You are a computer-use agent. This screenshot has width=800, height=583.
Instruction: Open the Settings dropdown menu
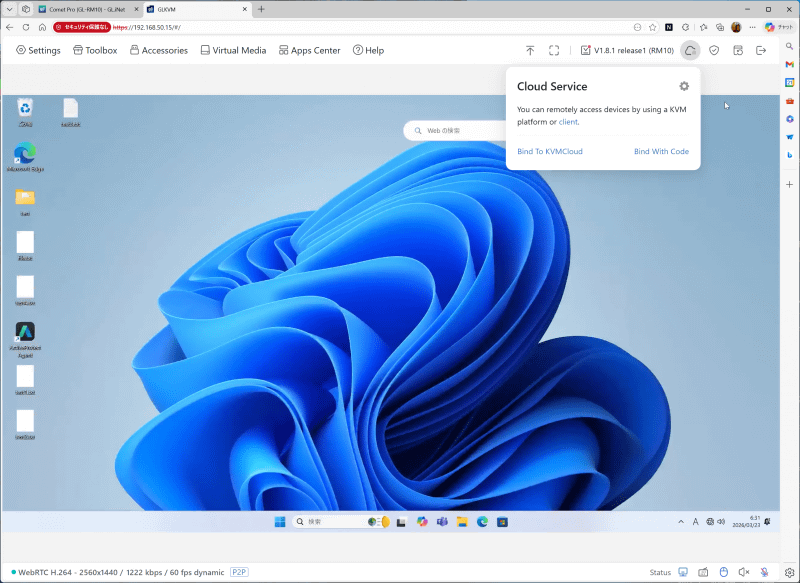coord(38,50)
